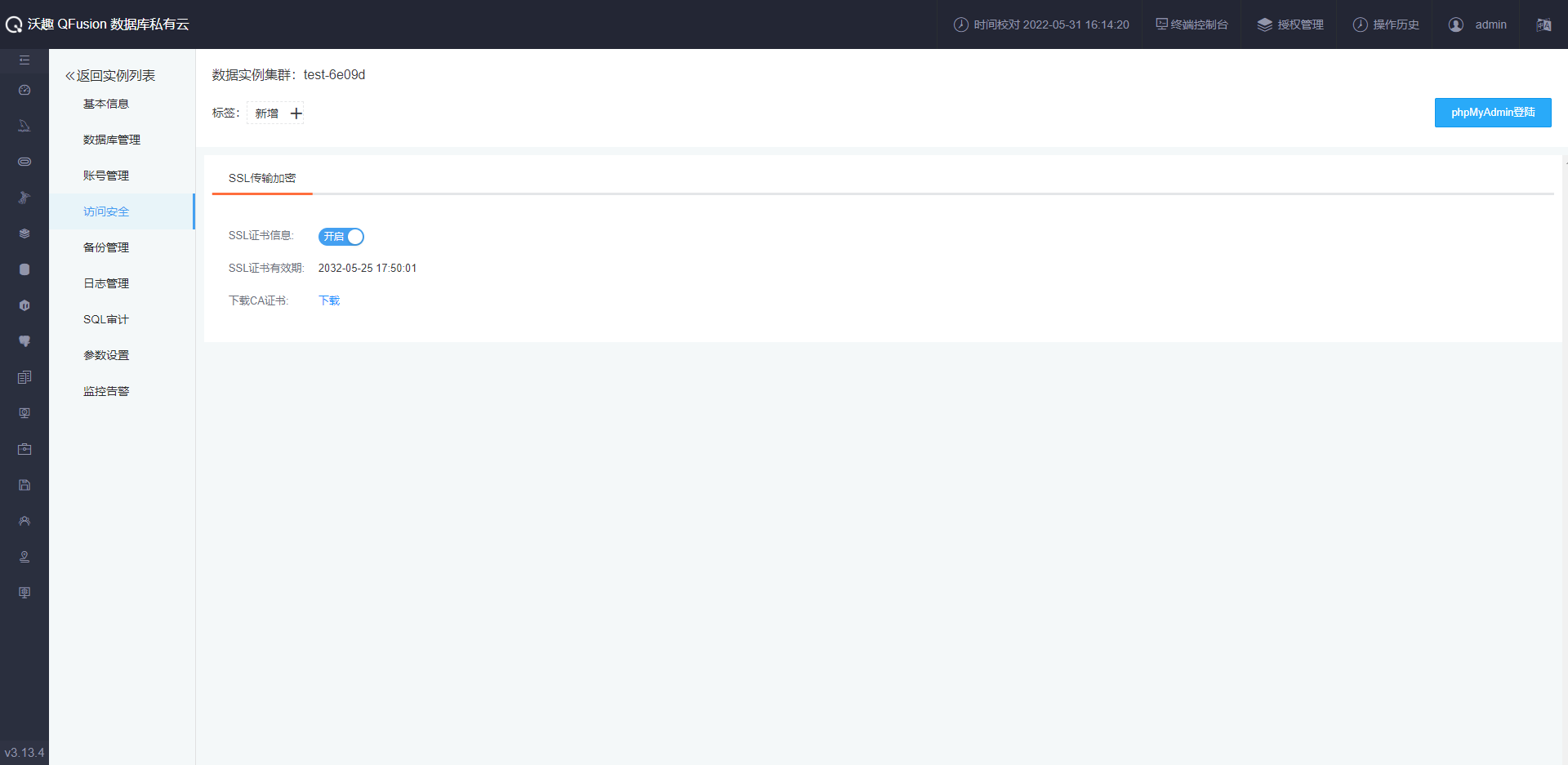
Task: Click 下载 link for CA certificate
Action: 329,300
